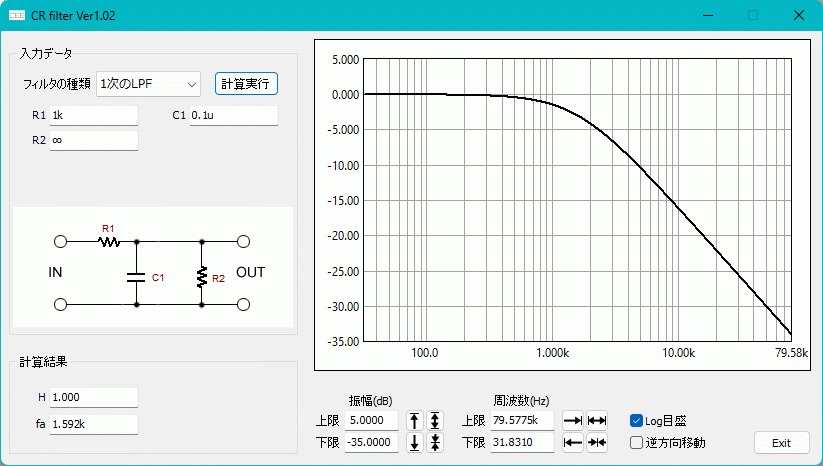
Task: Click the fa result field
Action: coord(93,424)
